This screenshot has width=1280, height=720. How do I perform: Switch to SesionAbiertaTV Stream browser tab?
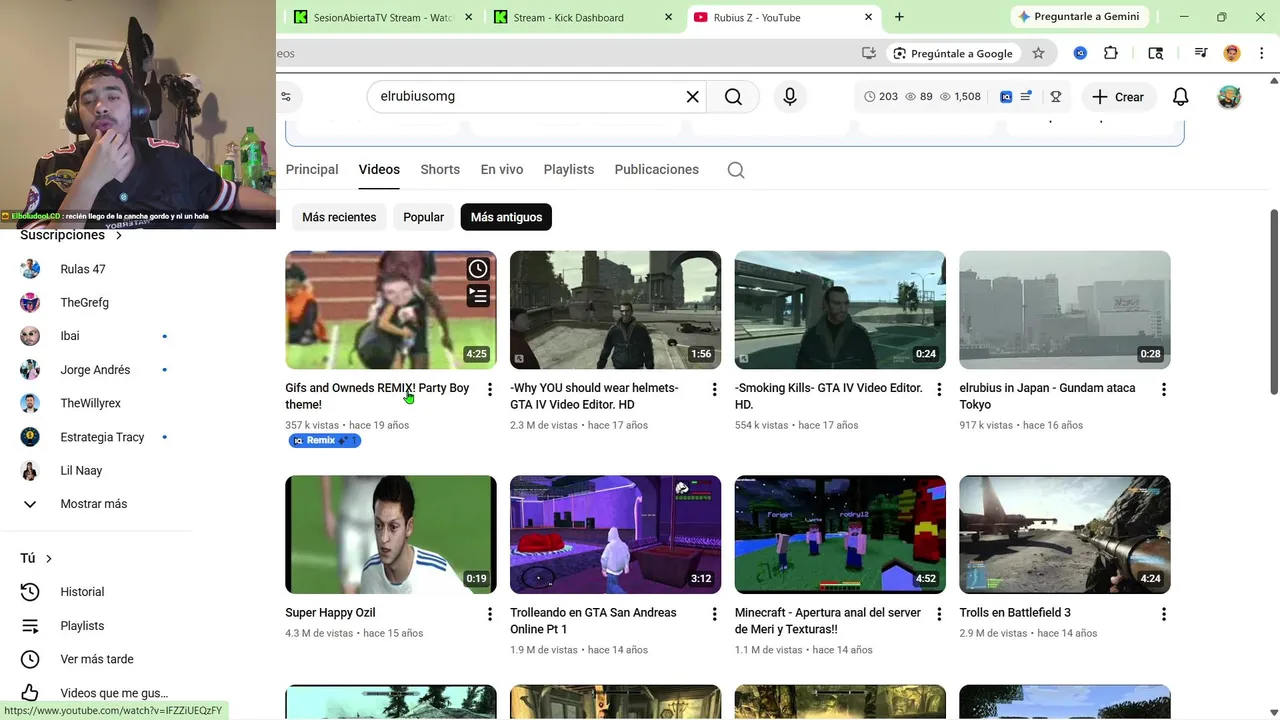click(x=382, y=17)
